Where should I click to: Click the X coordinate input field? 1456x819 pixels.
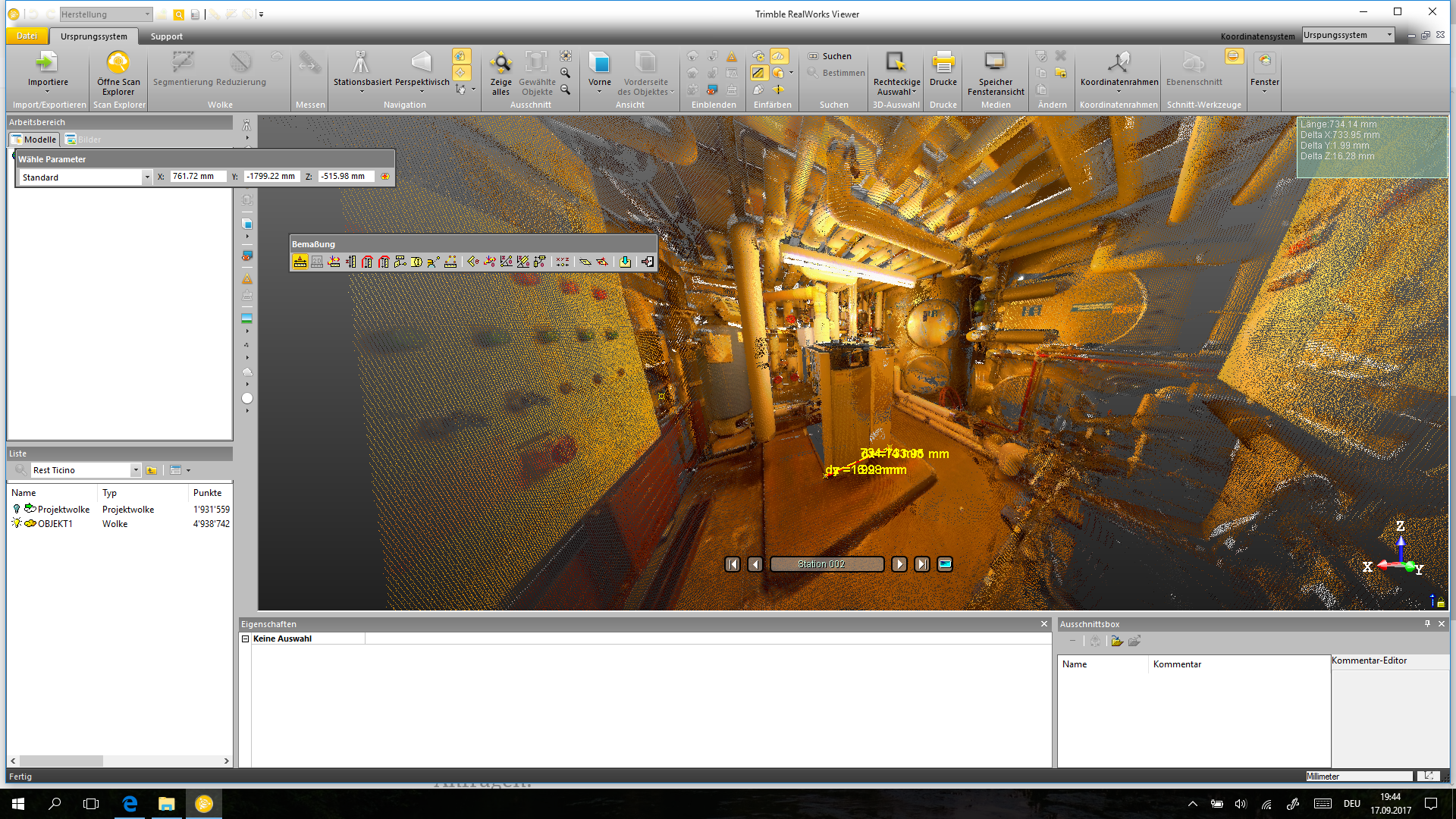pyautogui.click(x=197, y=177)
